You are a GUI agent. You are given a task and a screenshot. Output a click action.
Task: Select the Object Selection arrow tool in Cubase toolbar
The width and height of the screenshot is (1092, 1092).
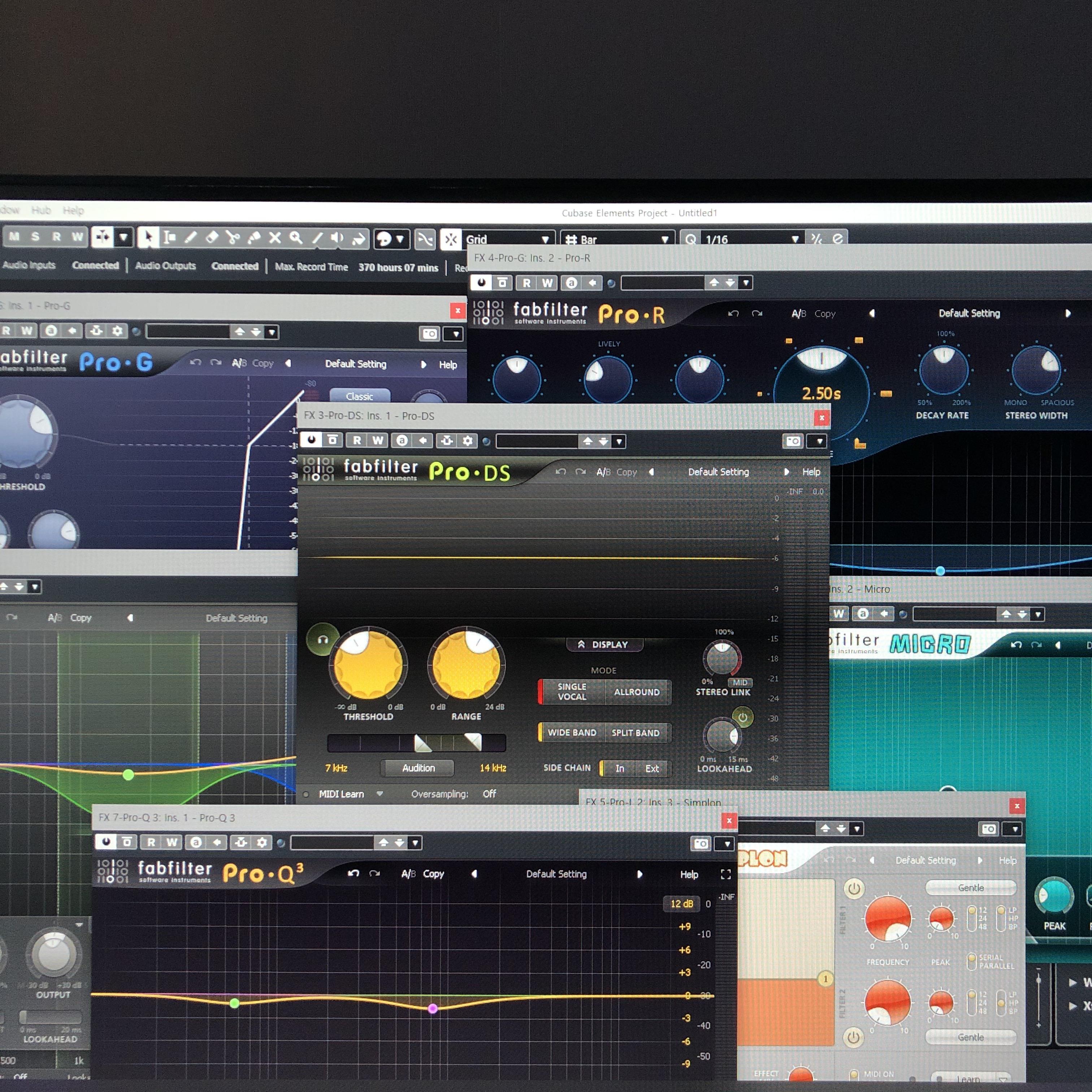148,238
